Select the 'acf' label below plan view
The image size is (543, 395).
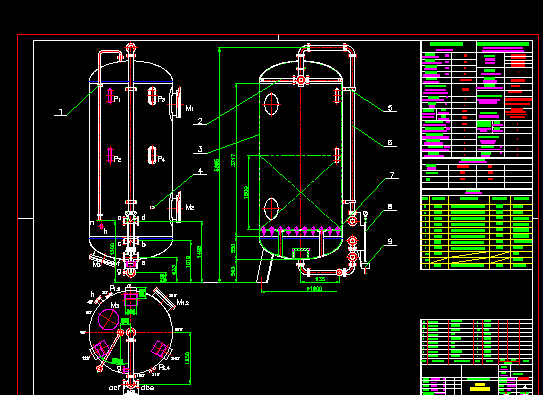click(x=115, y=388)
